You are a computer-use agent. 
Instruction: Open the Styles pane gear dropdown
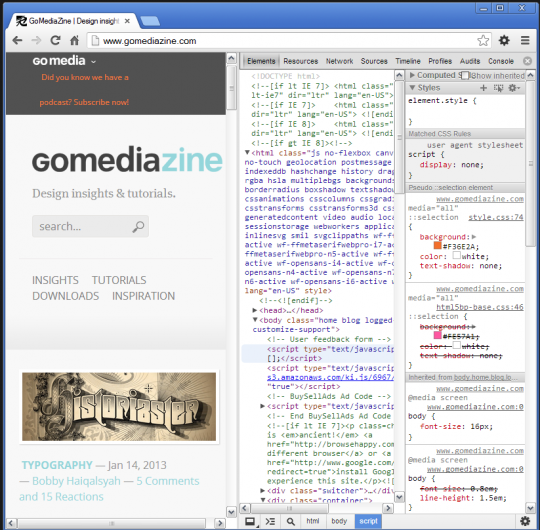(x=514, y=88)
